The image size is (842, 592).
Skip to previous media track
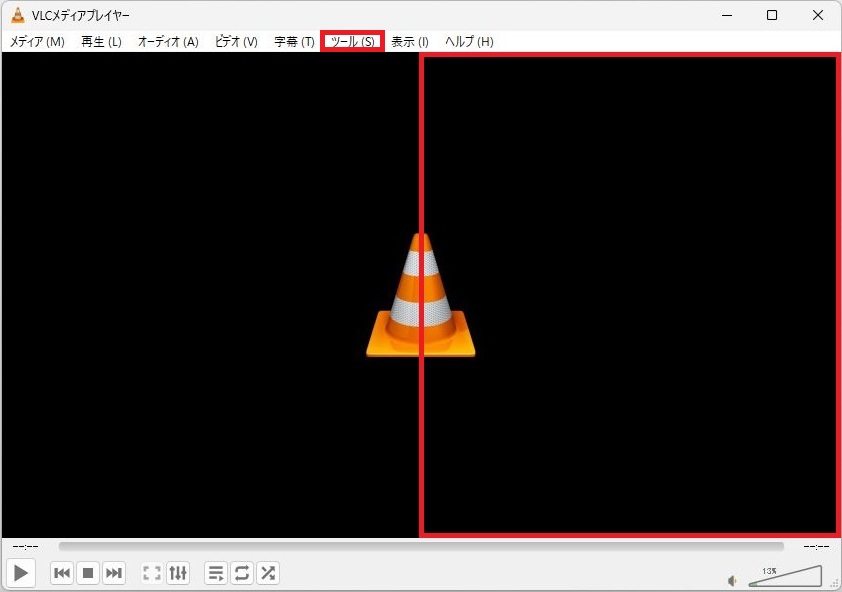point(62,573)
